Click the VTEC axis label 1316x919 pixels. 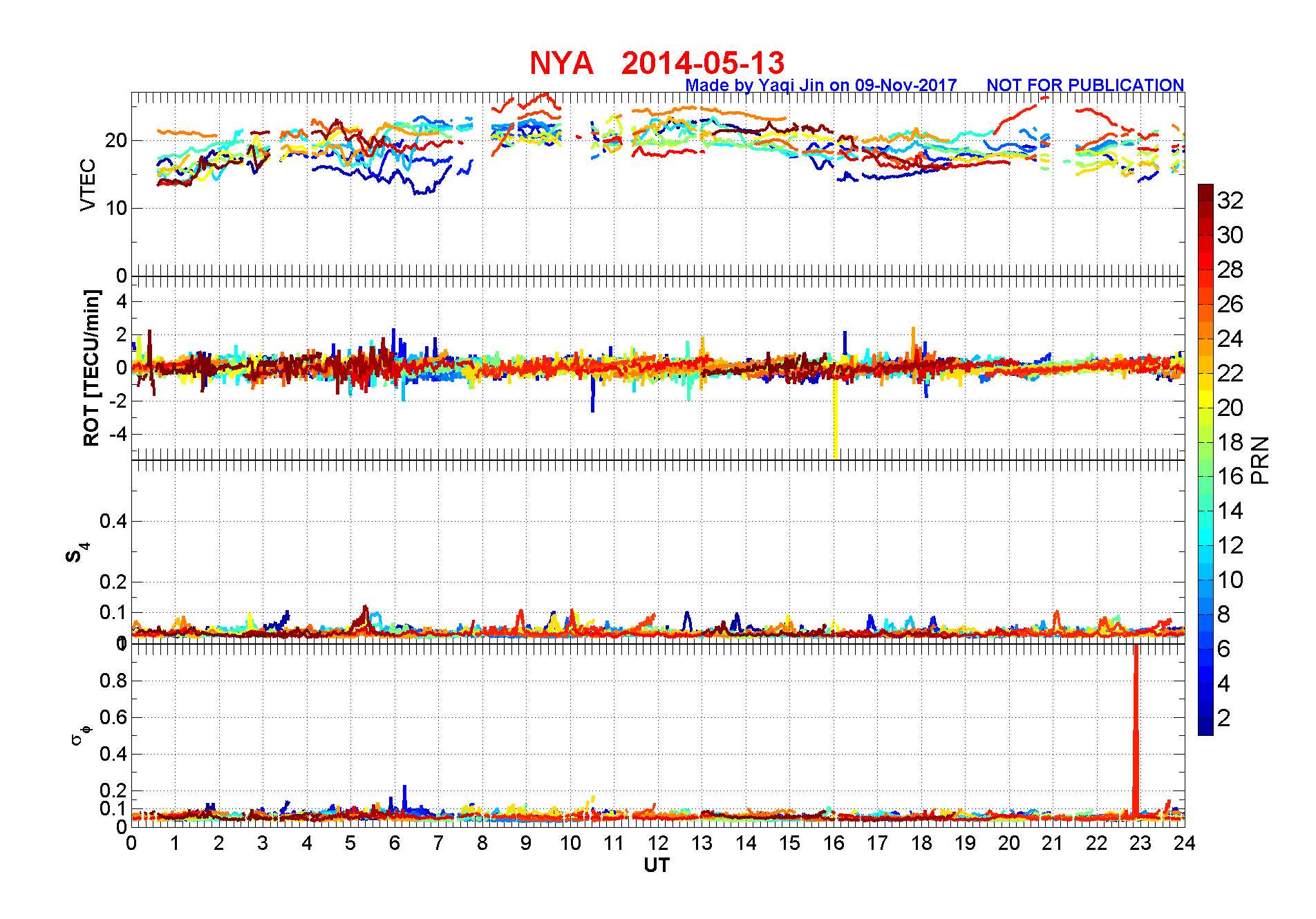[x=88, y=185]
